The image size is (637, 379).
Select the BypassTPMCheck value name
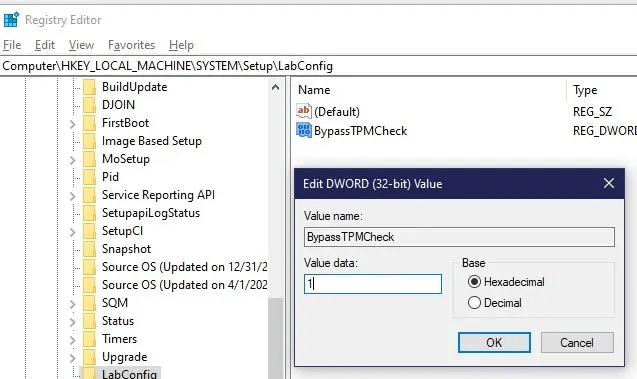(x=360, y=131)
